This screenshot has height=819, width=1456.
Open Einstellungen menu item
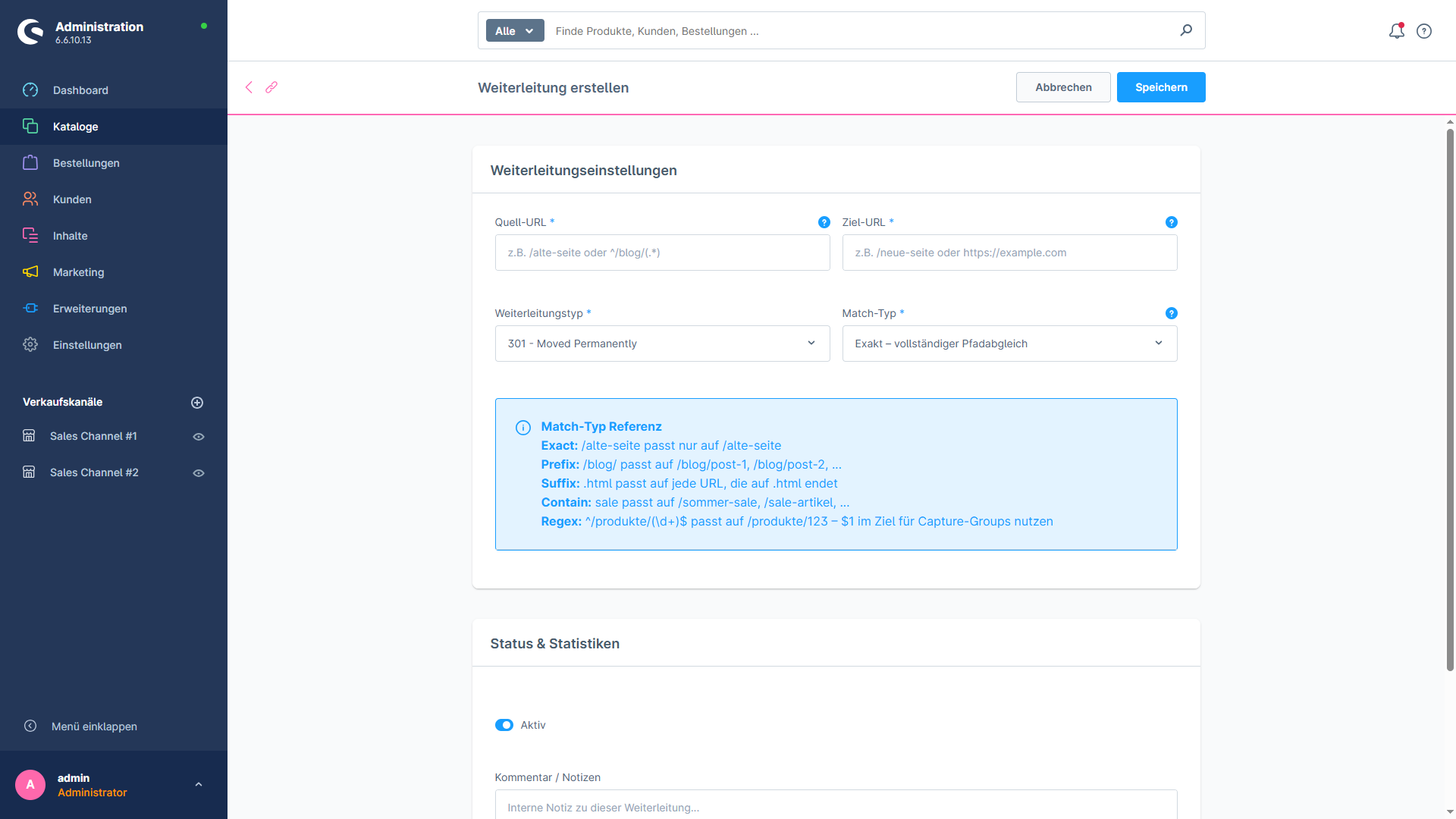click(x=114, y=345)
